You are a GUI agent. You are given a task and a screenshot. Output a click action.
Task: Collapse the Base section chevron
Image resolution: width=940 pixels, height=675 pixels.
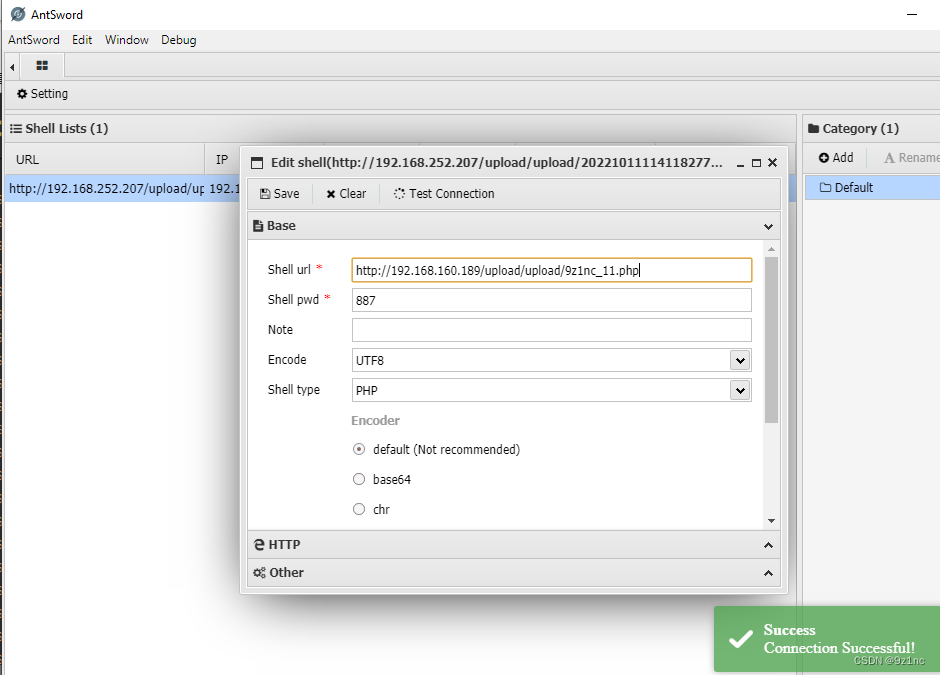pyautogui.click(x=768, y=227)
